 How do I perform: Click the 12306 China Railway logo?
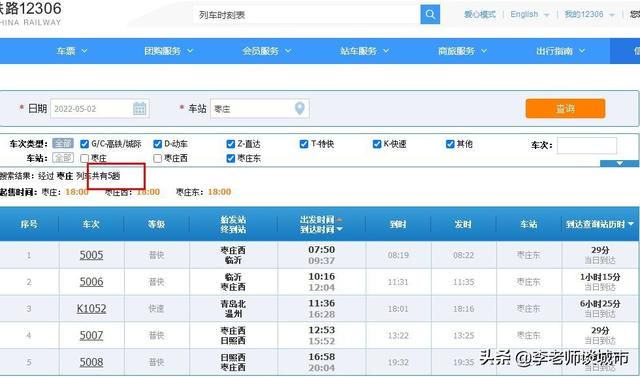coord(30,14)
